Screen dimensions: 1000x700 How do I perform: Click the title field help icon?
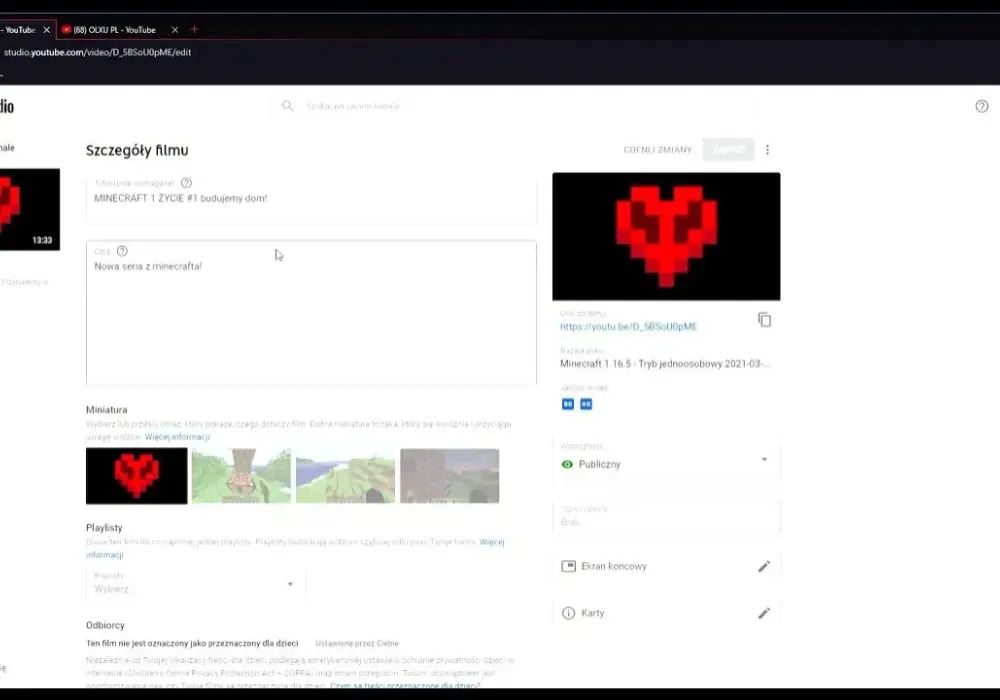pos(186,183)
